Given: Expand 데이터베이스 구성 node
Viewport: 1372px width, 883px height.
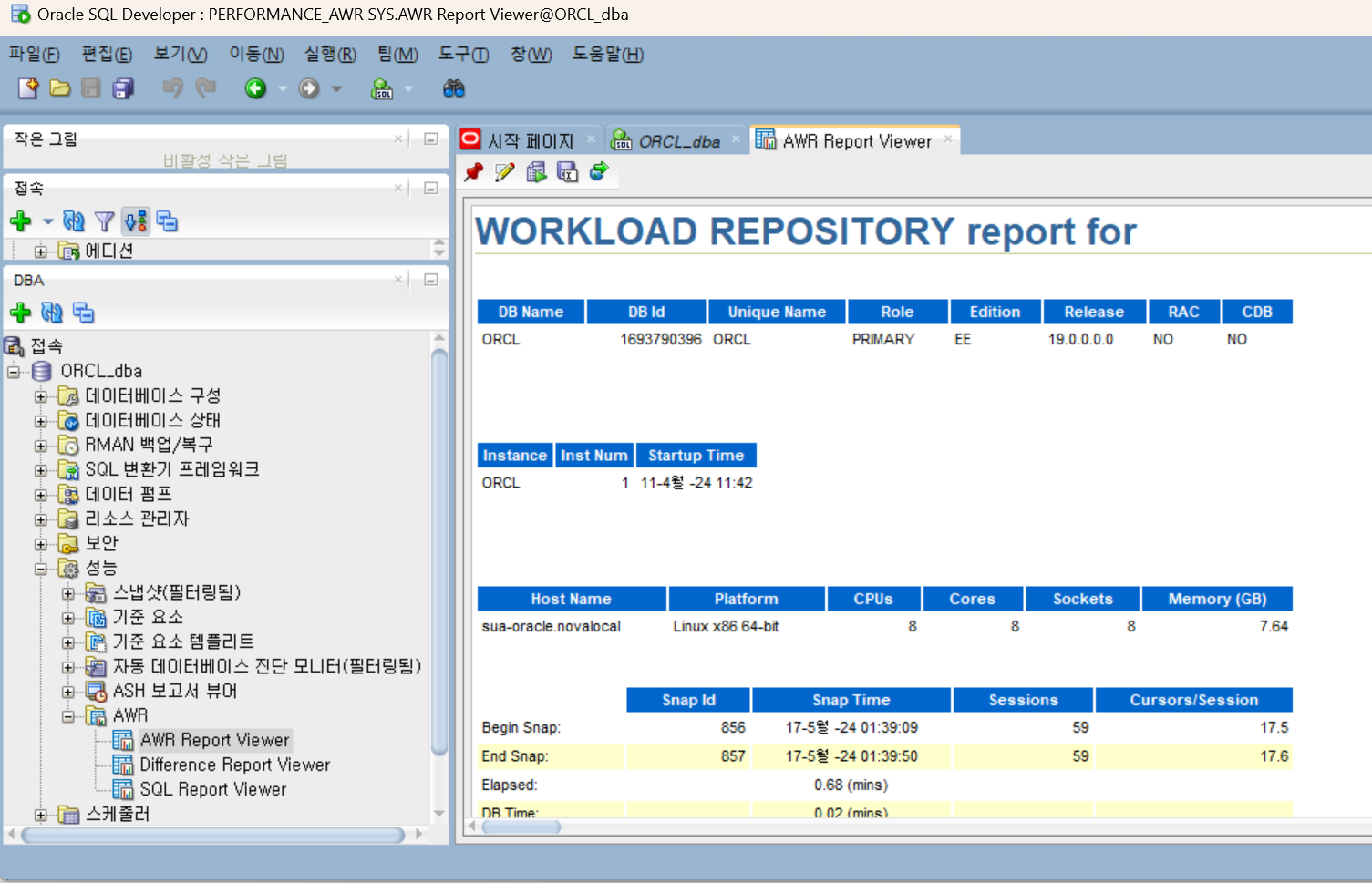Looking at the screenshot, I should point(41,396).
